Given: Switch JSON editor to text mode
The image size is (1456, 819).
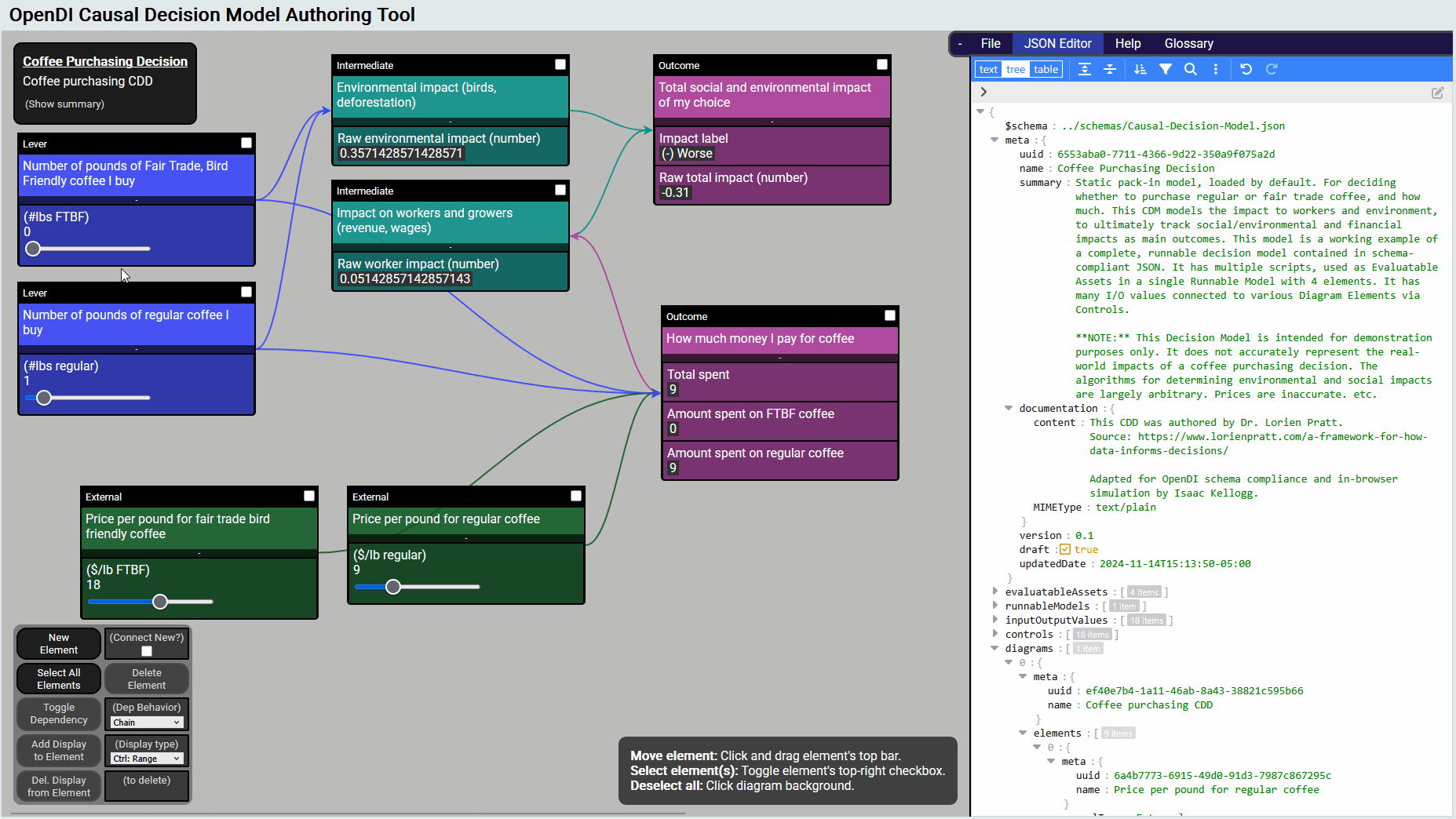Looking at the screenshot, I should coord(988,69).
